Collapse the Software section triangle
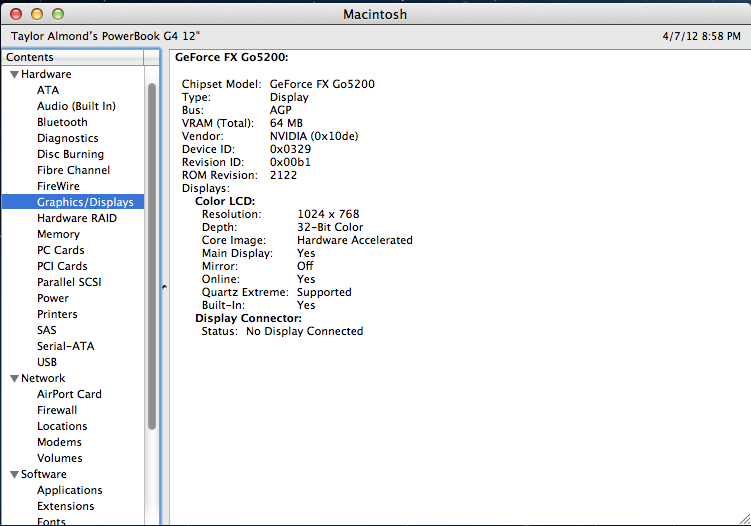The width and height of the screenshot is (751, 526). [14, 474]
